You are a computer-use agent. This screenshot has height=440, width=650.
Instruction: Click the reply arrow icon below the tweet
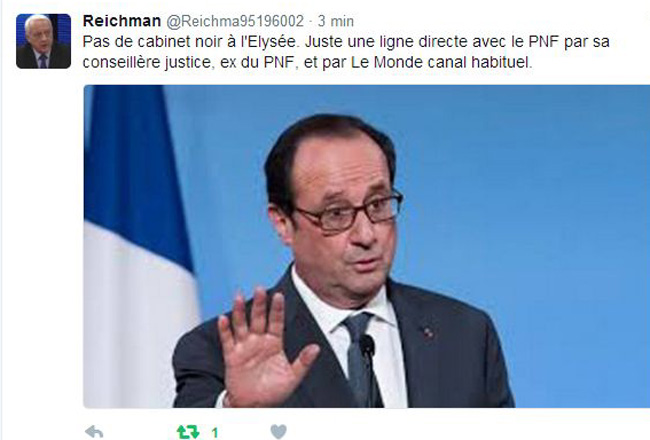pyautogui.click(x=94, y=432)
